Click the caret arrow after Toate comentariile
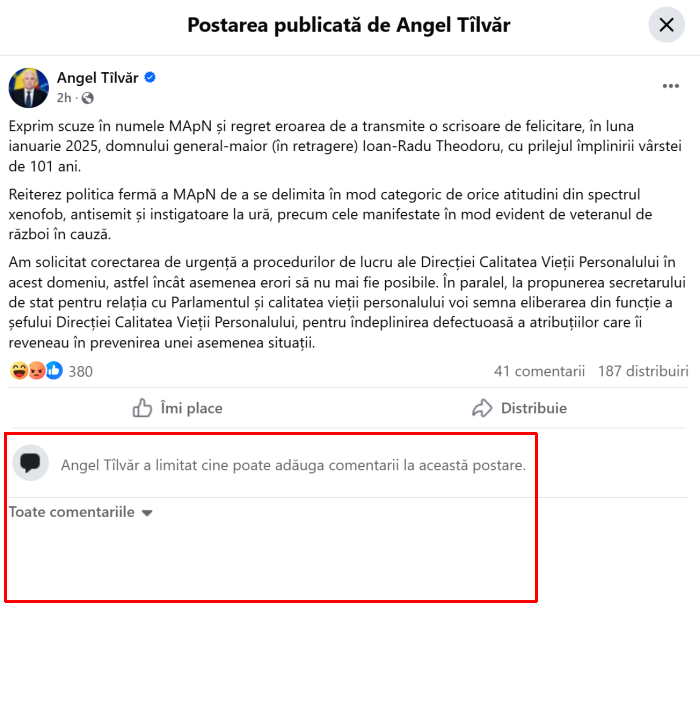Image resolution: width=700 pixels, height=720 pixels. click(x=147, y=513)
